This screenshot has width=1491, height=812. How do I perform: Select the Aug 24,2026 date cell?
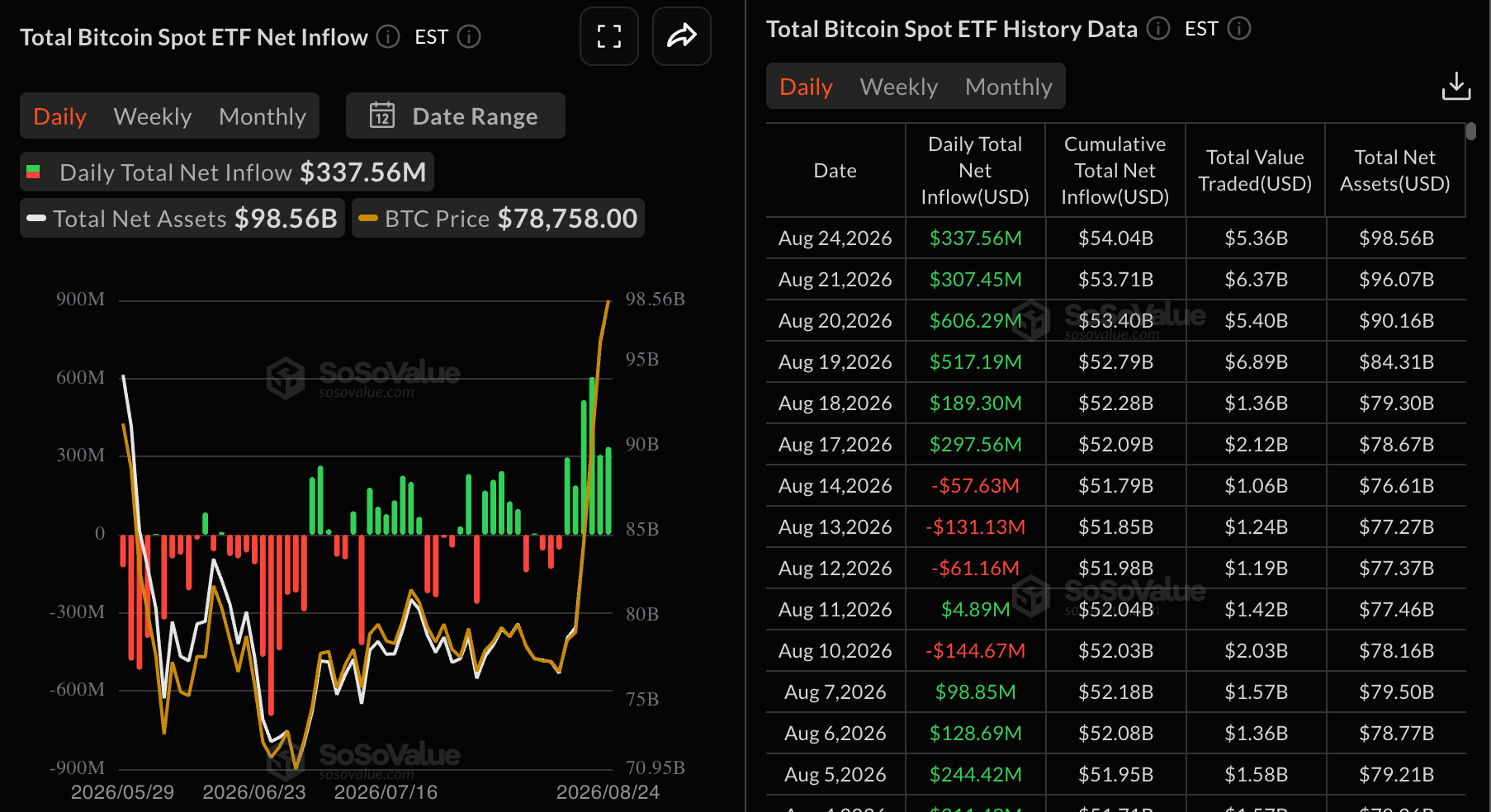(x=835, y=238)
